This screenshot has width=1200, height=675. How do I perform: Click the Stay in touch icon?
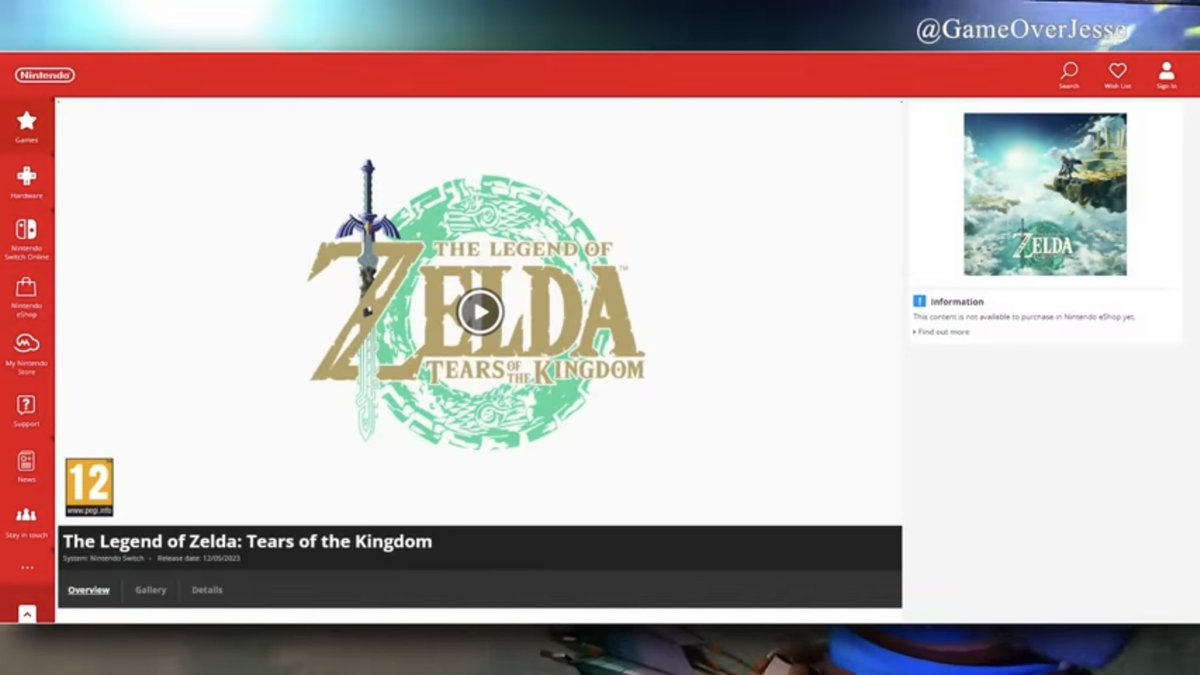26,517
